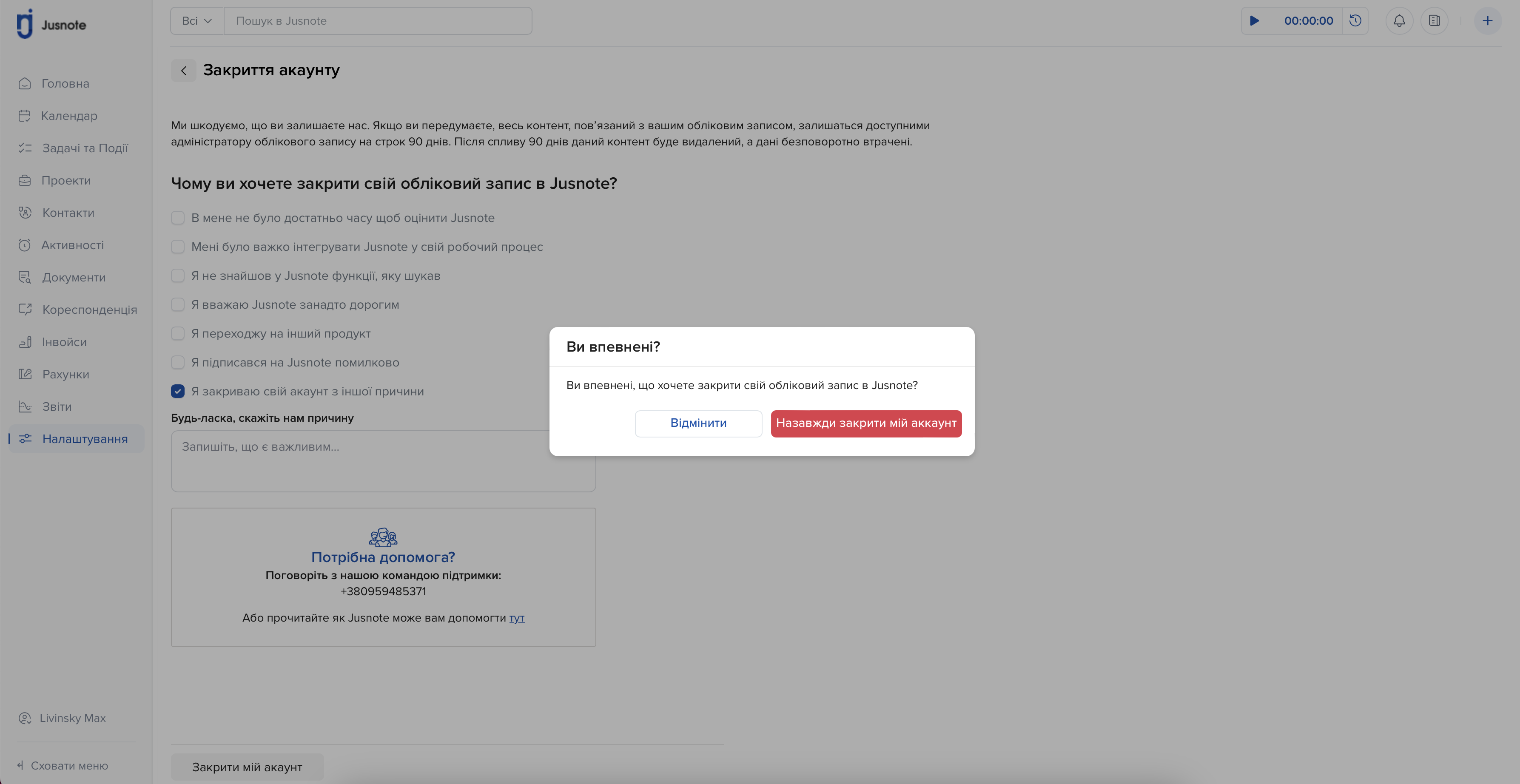Click support phone number +380959485371
Image resolution: width=1520 pixels, height=784 pixels.
384,592
